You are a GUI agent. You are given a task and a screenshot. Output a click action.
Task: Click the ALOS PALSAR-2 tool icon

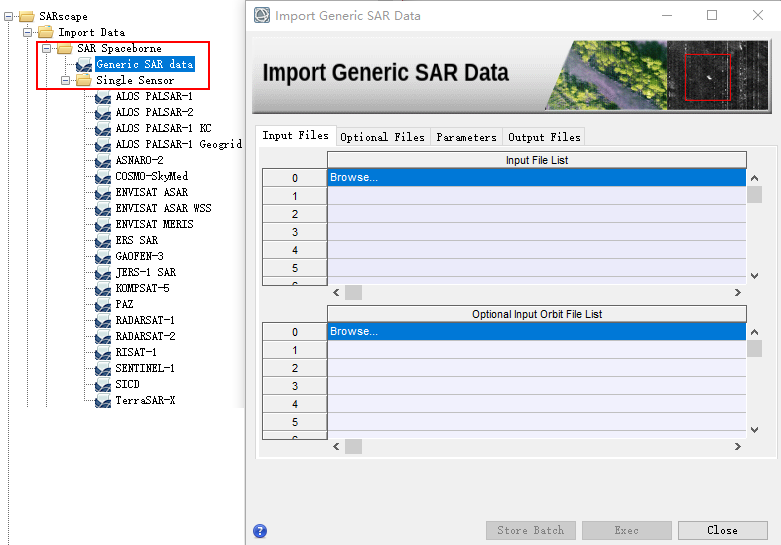point(103,113)
